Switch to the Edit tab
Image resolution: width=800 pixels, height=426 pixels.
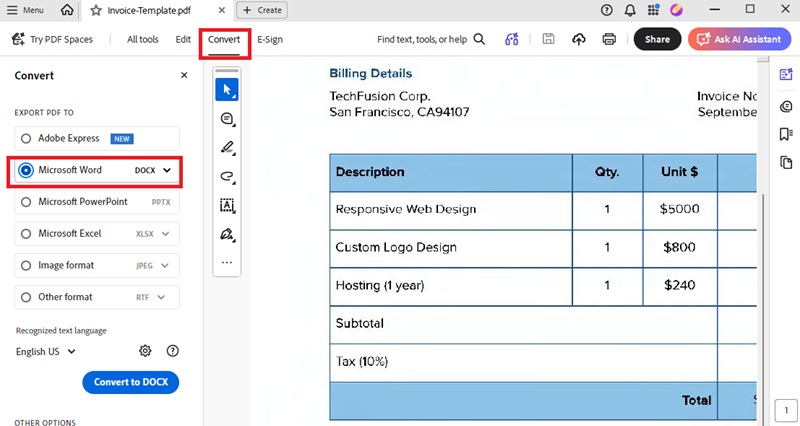(x=183, y=39)
